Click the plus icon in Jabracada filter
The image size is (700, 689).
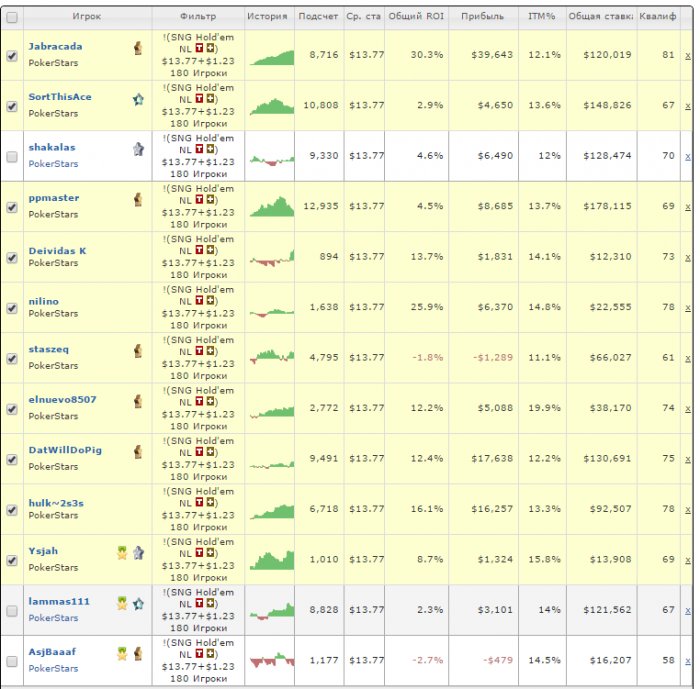click(210, 48)
